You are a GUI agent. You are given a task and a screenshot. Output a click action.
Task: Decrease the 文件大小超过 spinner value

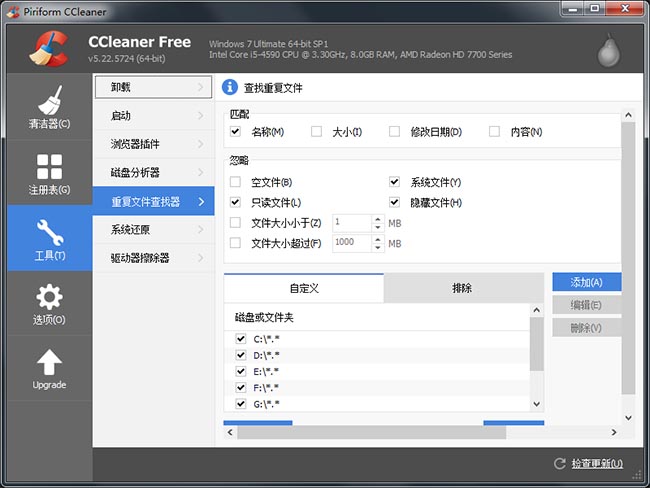point(377,248)
